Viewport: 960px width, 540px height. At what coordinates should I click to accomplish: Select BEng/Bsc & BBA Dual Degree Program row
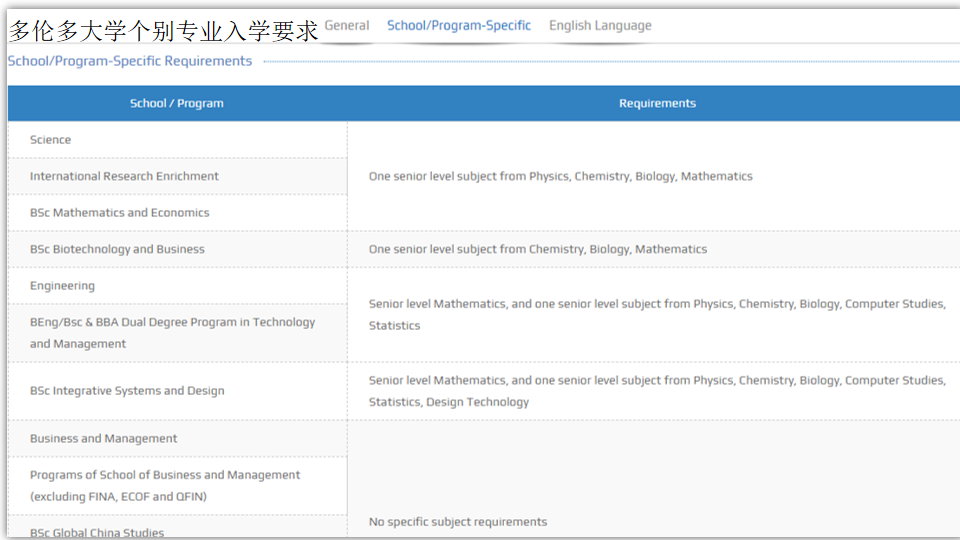pyautogui.click(x=178, y=333)
